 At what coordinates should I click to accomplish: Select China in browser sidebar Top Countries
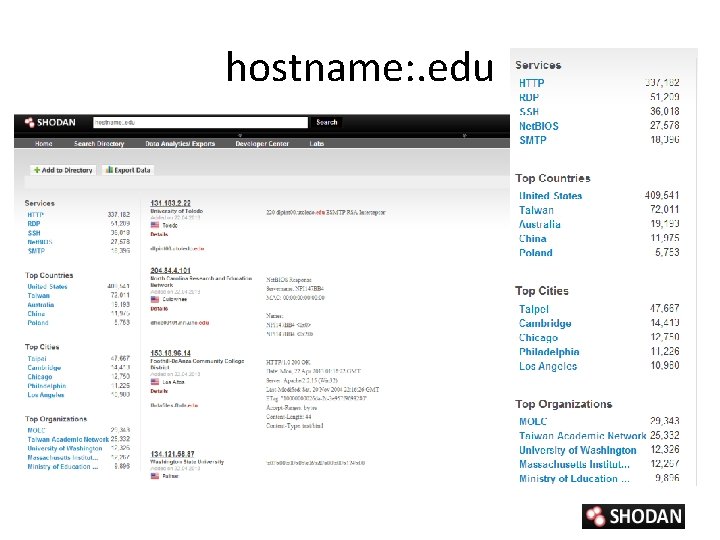pos(36,314)
